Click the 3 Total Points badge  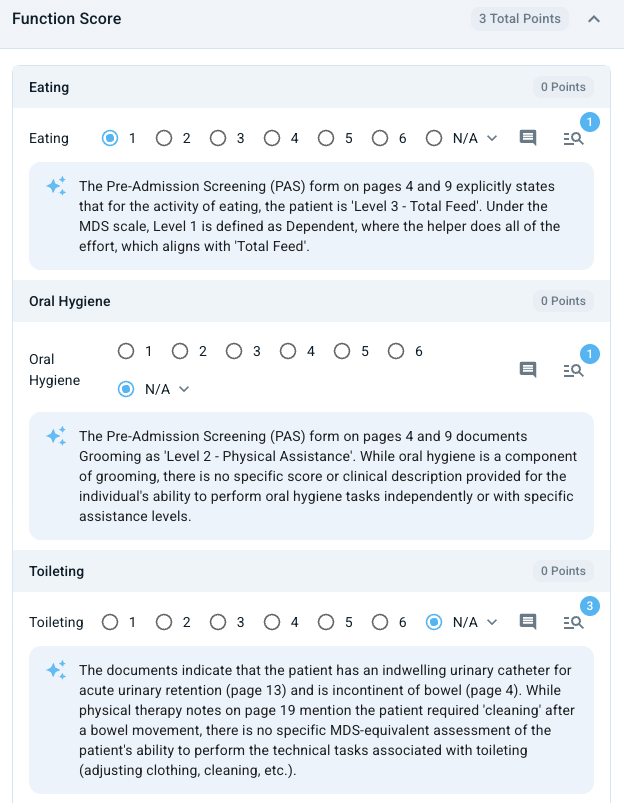(519, 19)
